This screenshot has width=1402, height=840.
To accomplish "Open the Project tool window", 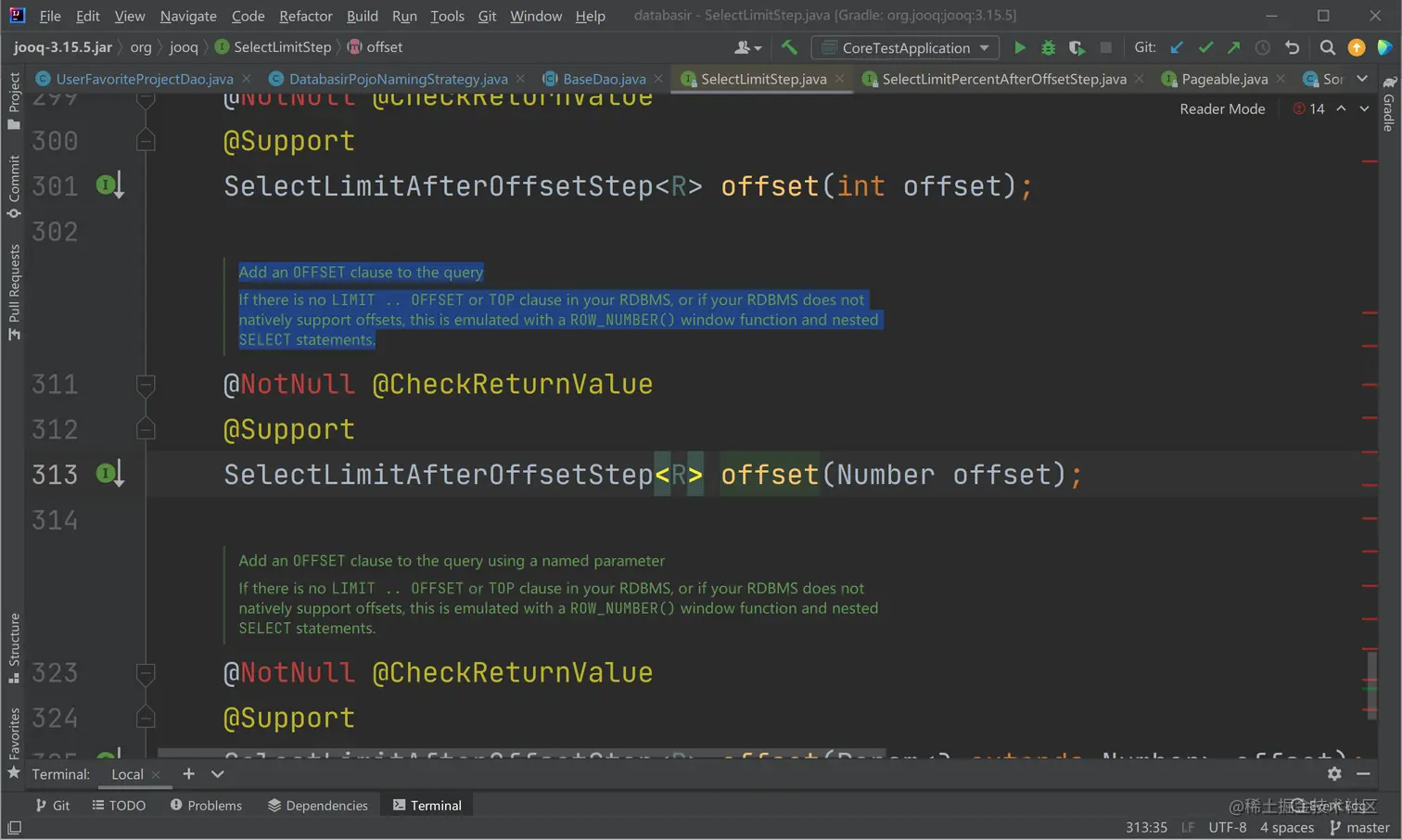I will point(14,100).
